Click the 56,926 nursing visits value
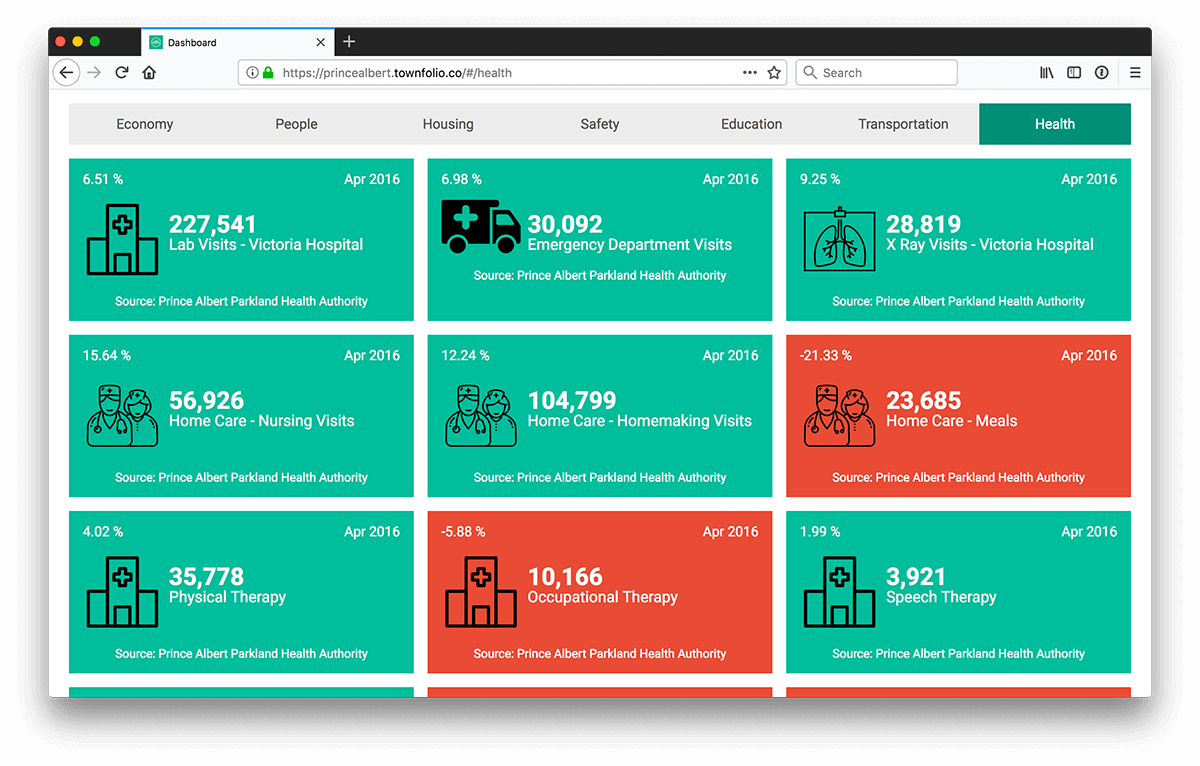1200x766 pixels. tap(207, 400)
